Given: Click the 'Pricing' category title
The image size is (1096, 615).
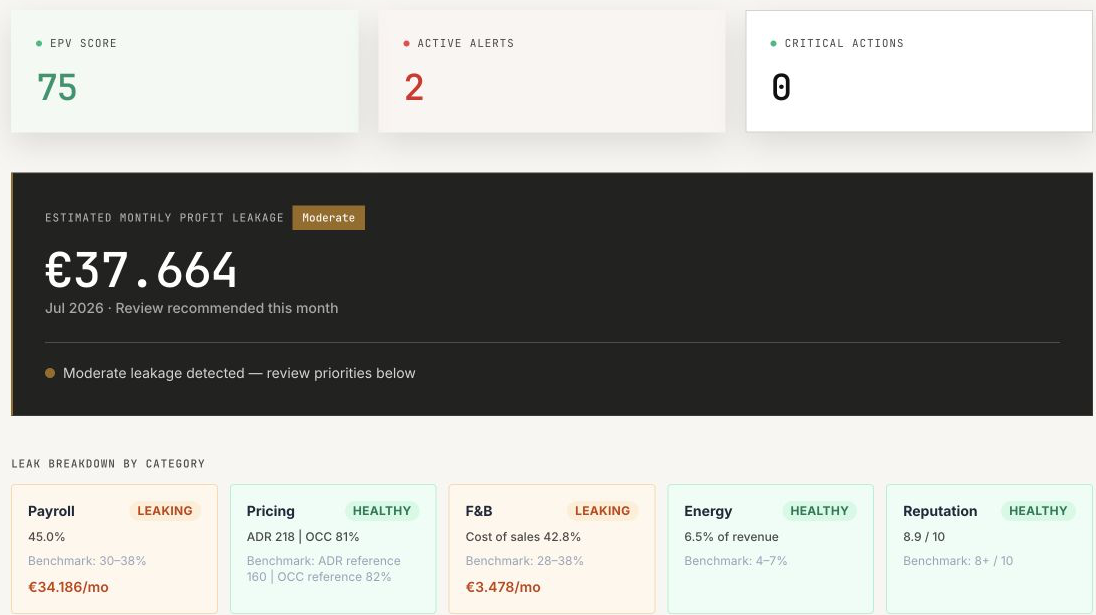Looking at the screenshot, I should tap(271, 511).
